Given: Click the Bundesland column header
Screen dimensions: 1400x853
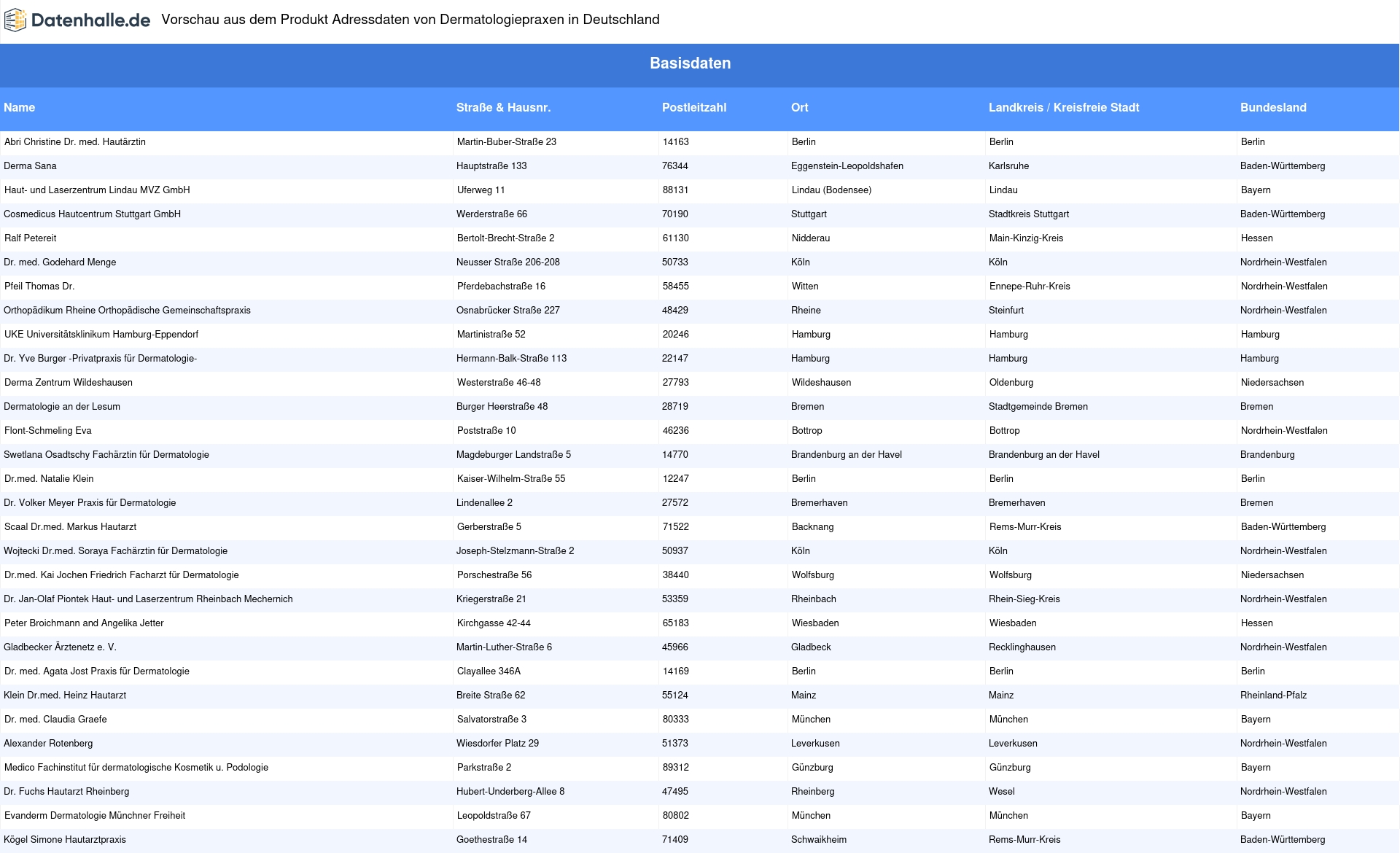Looking at the screenshot, I should point(1273,107).
